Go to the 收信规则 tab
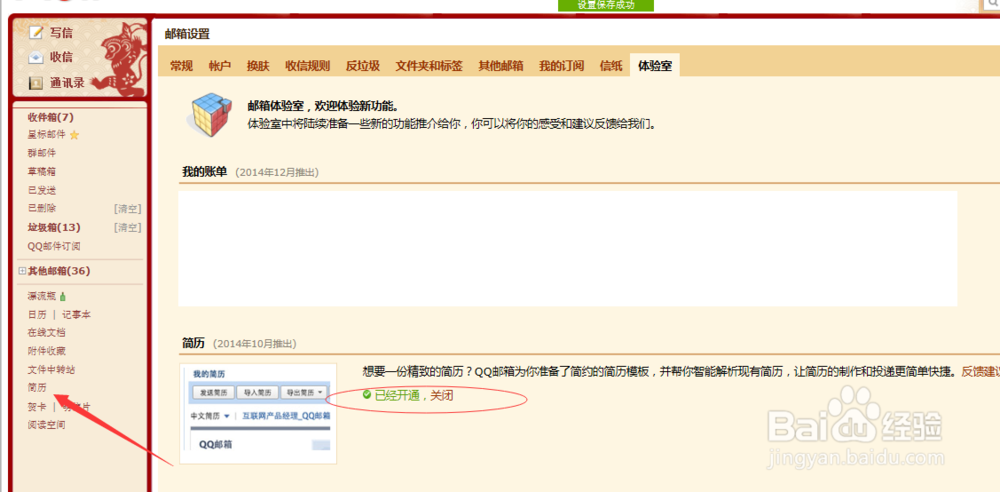This screenshot has height=492, width=1000. coord(307,66)
